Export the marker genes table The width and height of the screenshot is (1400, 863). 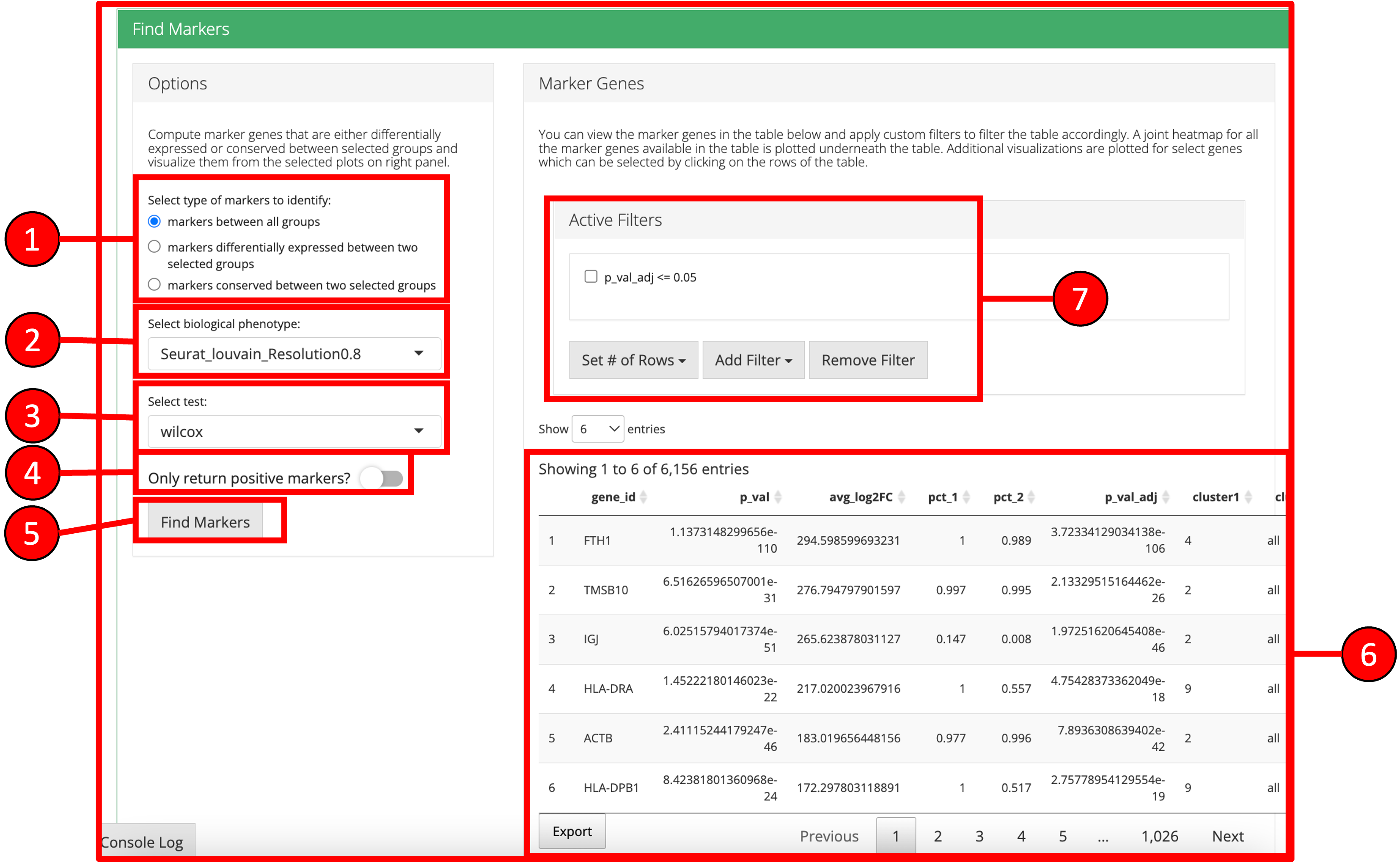572,832
